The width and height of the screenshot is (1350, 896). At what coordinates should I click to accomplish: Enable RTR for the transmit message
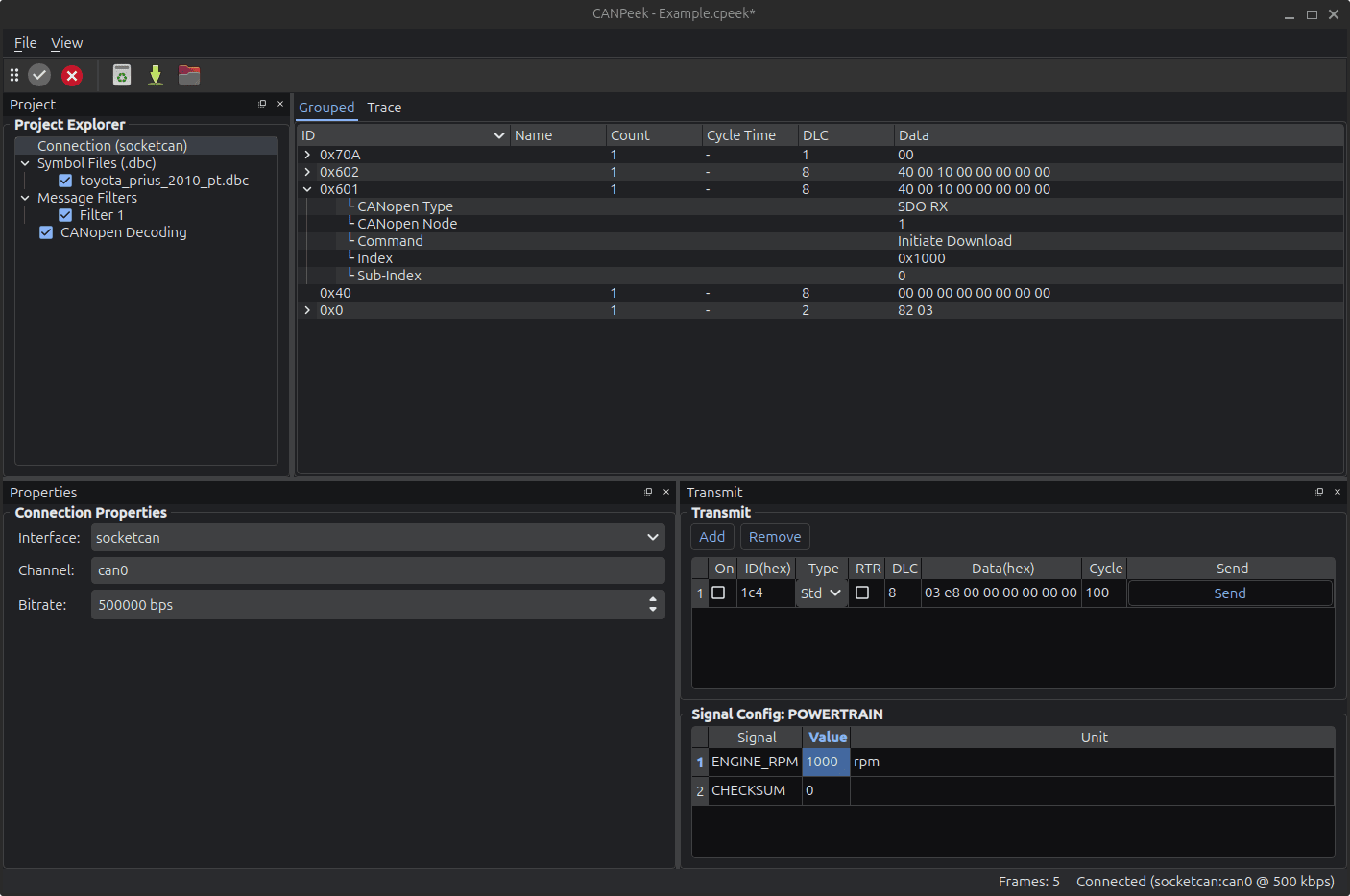pyautogui.click(x=864, y=593)
